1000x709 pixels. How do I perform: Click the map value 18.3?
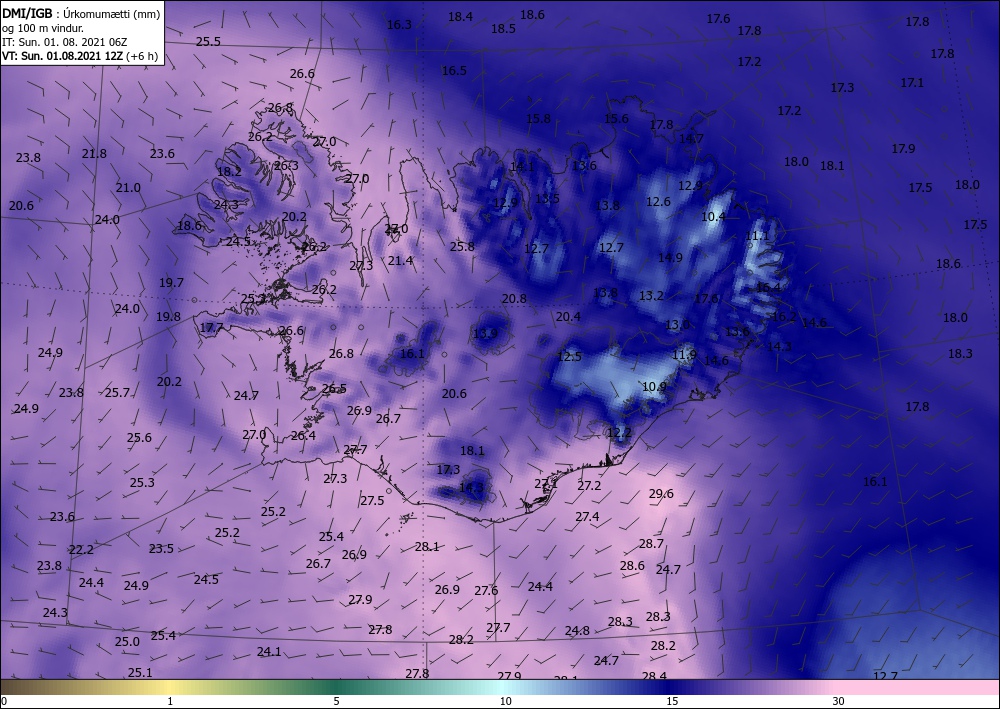[960, 354]
